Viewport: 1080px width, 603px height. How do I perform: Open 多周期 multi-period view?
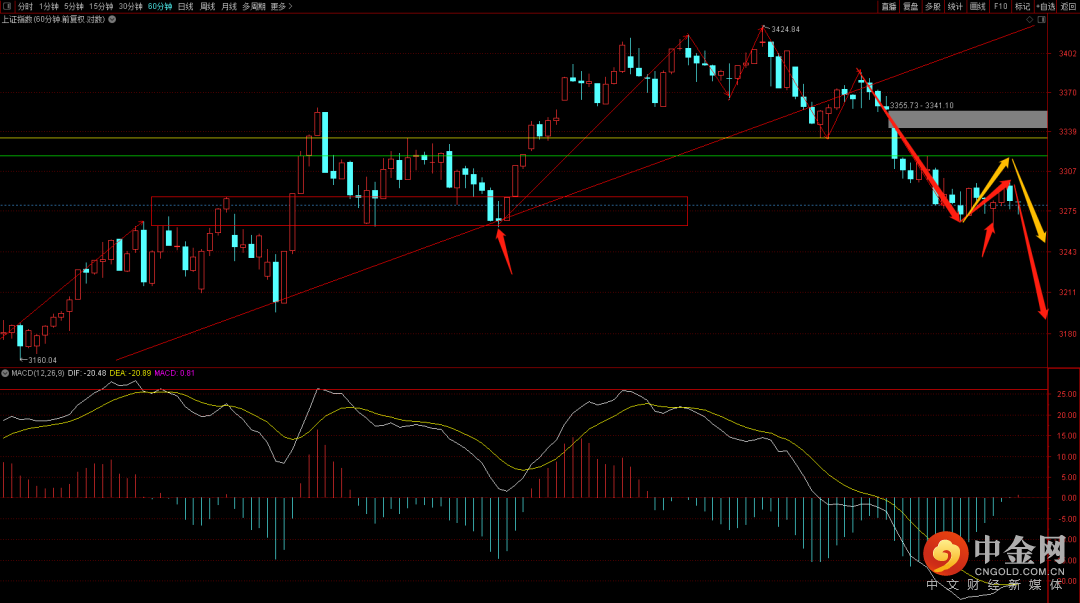pos(253,6)
